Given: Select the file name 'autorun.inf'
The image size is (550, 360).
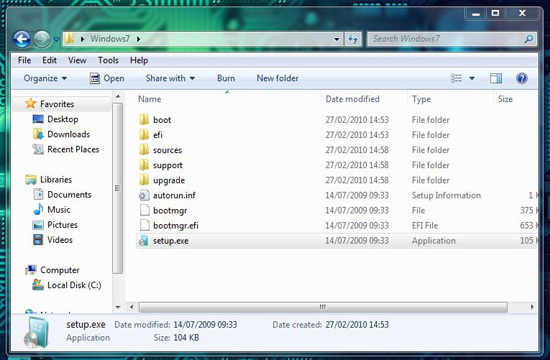Looking at the screenshot, I should coord(174,195).
